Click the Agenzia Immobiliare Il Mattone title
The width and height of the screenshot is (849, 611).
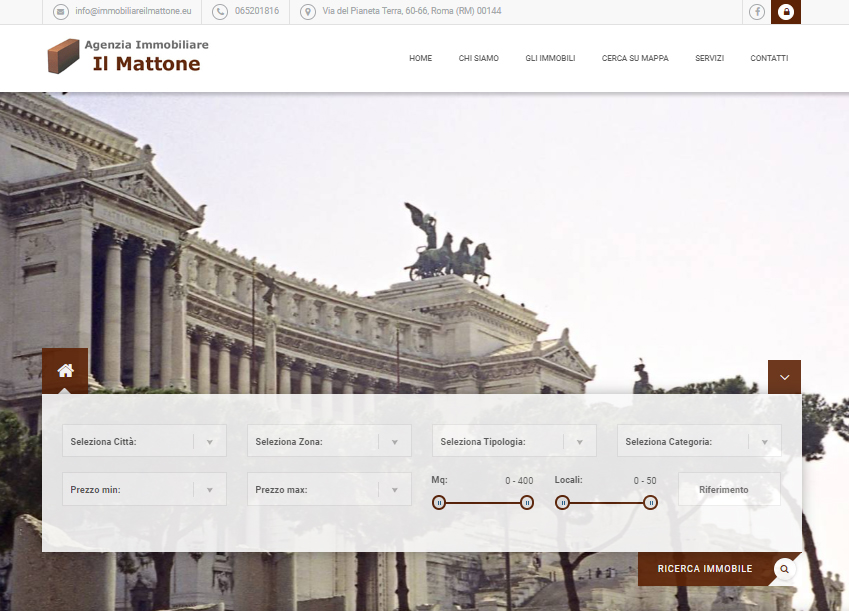pos(146,56)
